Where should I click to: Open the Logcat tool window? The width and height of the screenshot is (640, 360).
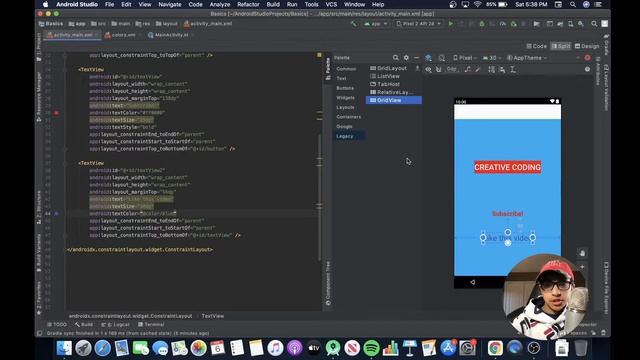[x=116, y=324]
